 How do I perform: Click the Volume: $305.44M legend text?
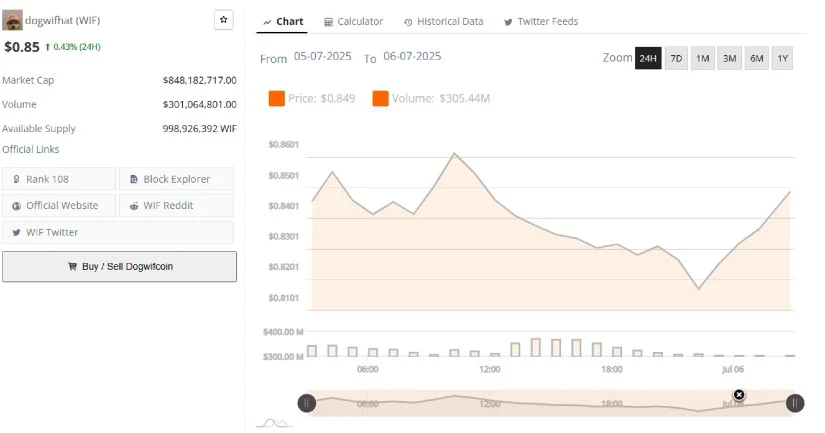(441, 98)
